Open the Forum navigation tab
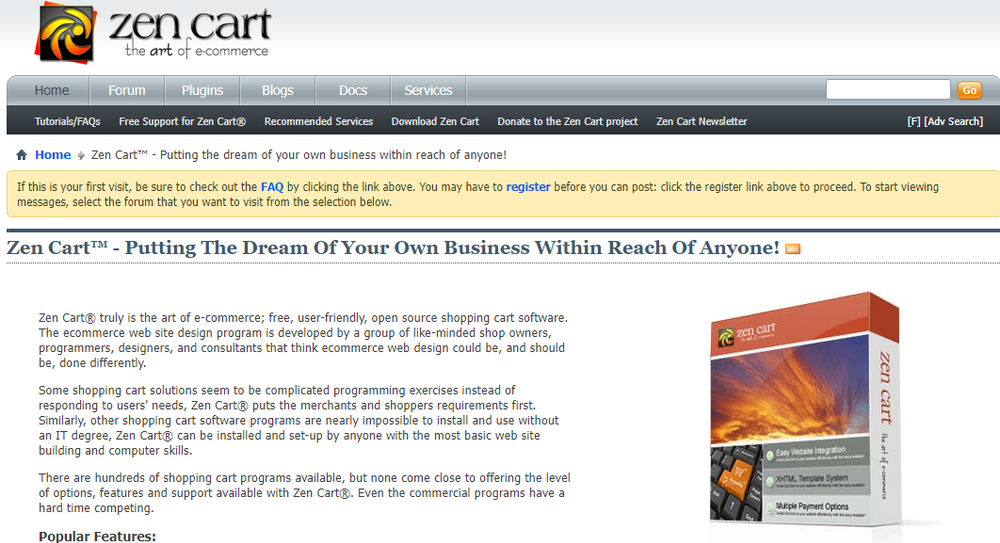 pos(127,91)
